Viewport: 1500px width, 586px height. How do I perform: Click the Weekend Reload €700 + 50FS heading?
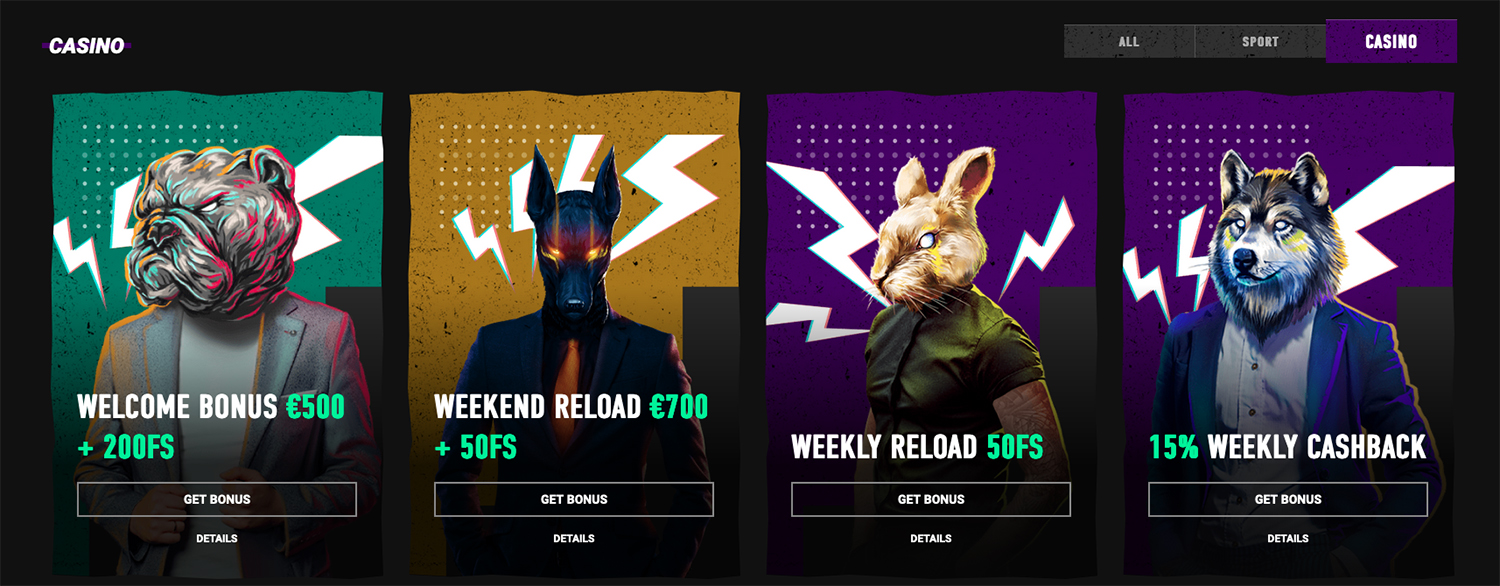click(x=571, y=427)
